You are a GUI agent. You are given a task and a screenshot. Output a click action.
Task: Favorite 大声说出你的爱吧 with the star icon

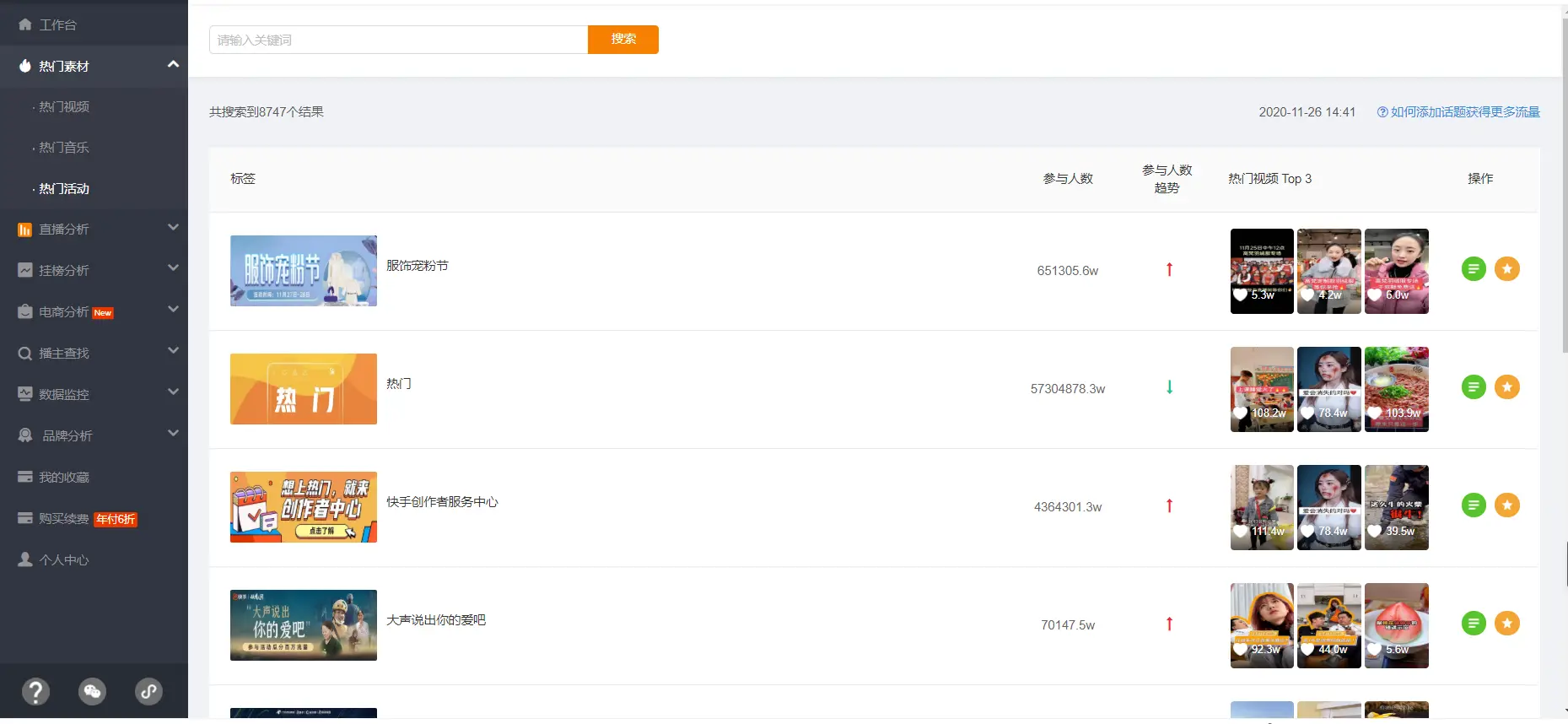pos(1507,624)
